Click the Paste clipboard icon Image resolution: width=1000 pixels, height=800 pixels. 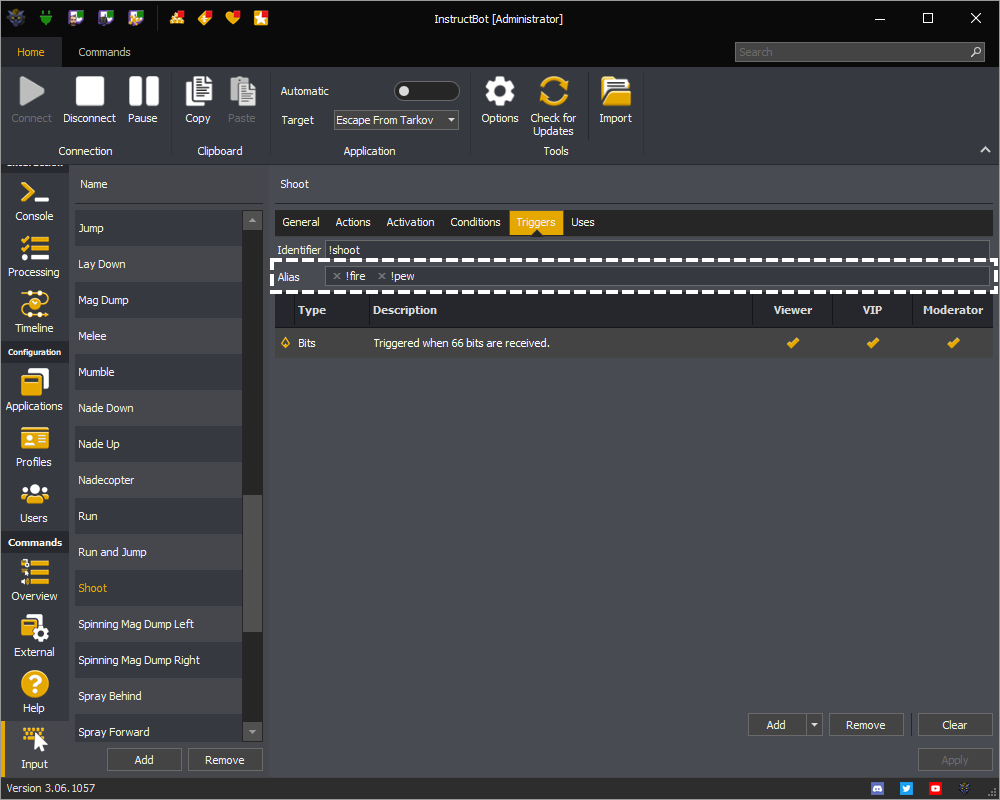pyautogui.click(x=242, y=91)
